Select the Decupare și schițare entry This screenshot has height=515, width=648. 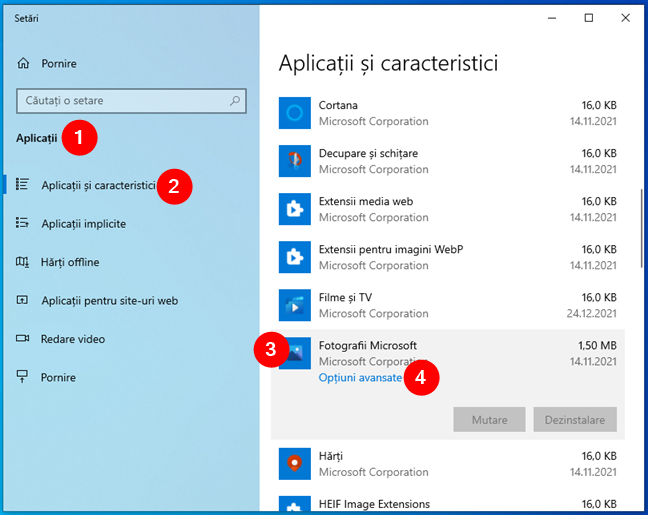(448, 161)
